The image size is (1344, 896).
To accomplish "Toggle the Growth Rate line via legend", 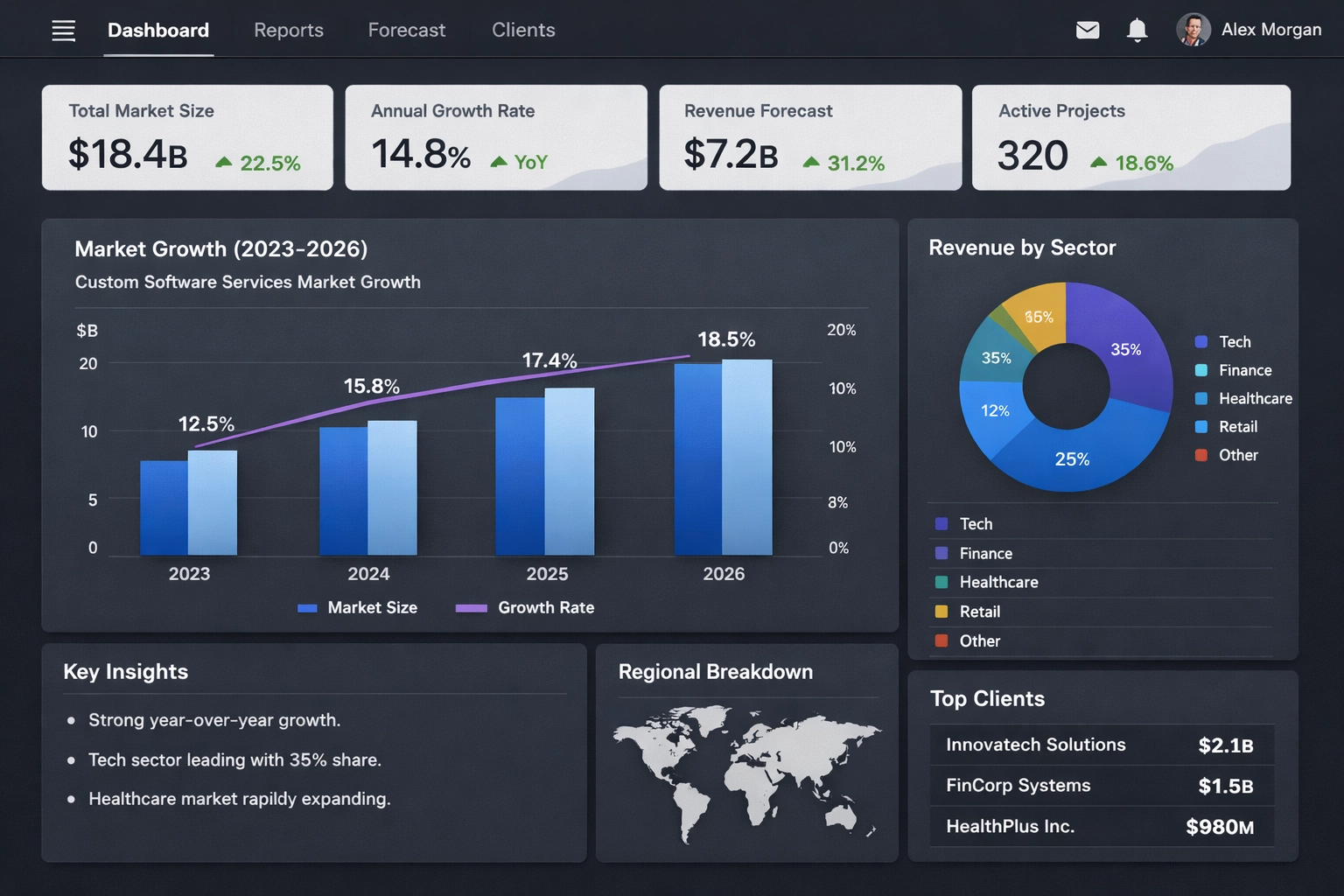I will pos(525,607).
